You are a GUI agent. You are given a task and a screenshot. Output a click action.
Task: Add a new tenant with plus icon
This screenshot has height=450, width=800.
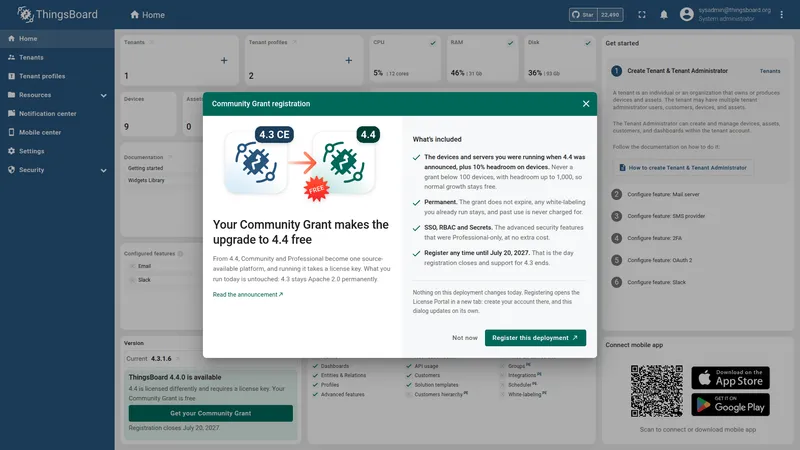click(224, 60)
